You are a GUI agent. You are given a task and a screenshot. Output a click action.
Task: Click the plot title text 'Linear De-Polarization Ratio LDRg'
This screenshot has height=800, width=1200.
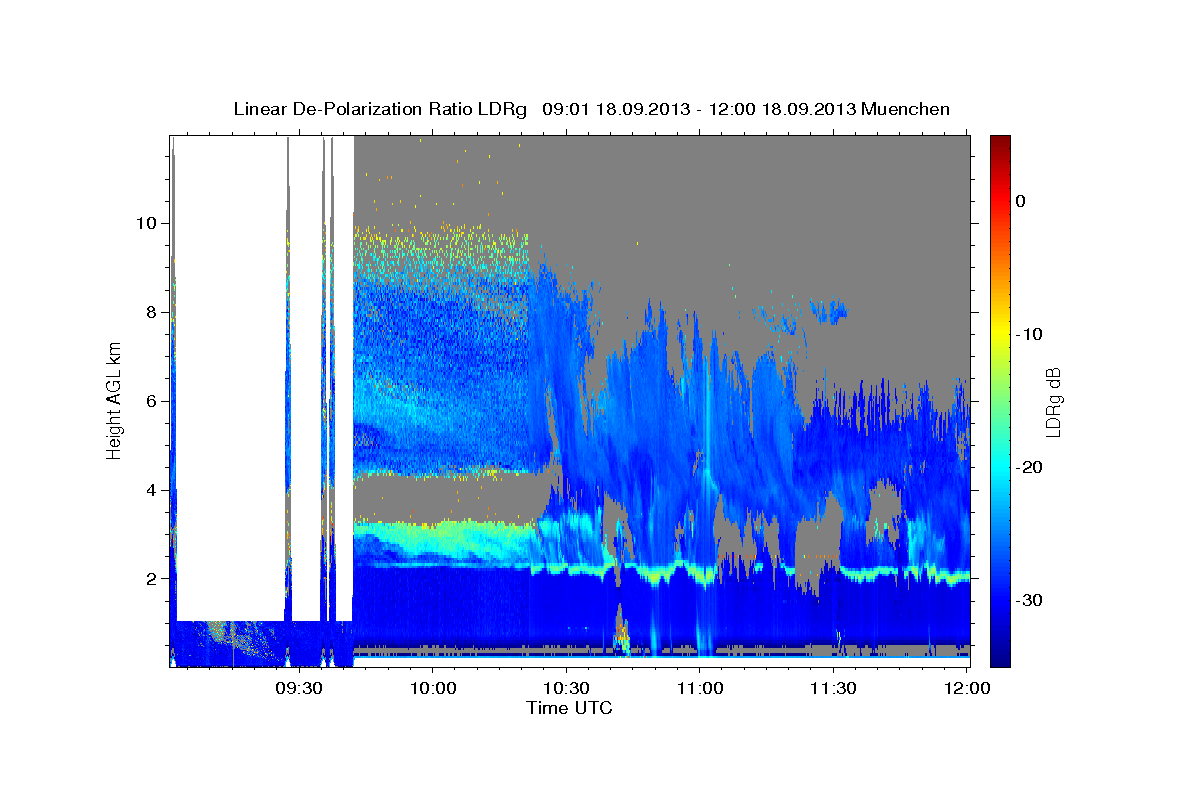379,109
